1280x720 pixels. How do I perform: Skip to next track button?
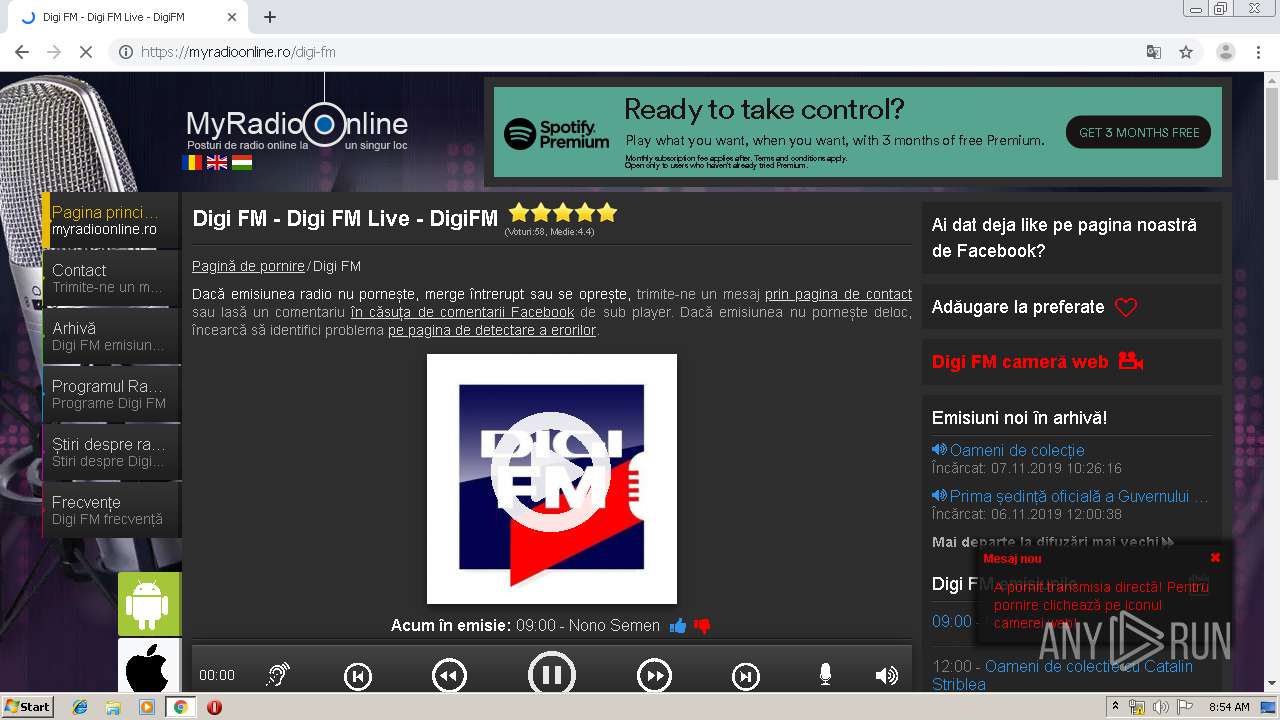[x=746, y=677]
